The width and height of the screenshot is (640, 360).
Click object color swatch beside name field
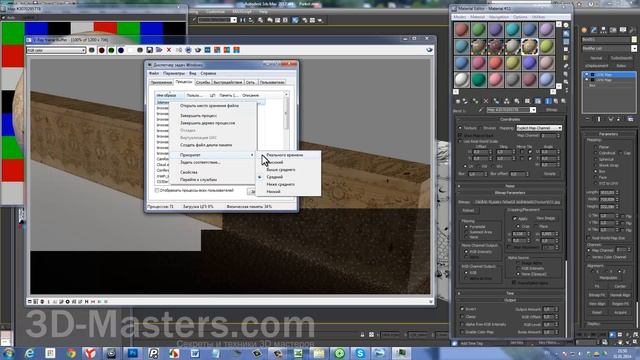[634, 40]
